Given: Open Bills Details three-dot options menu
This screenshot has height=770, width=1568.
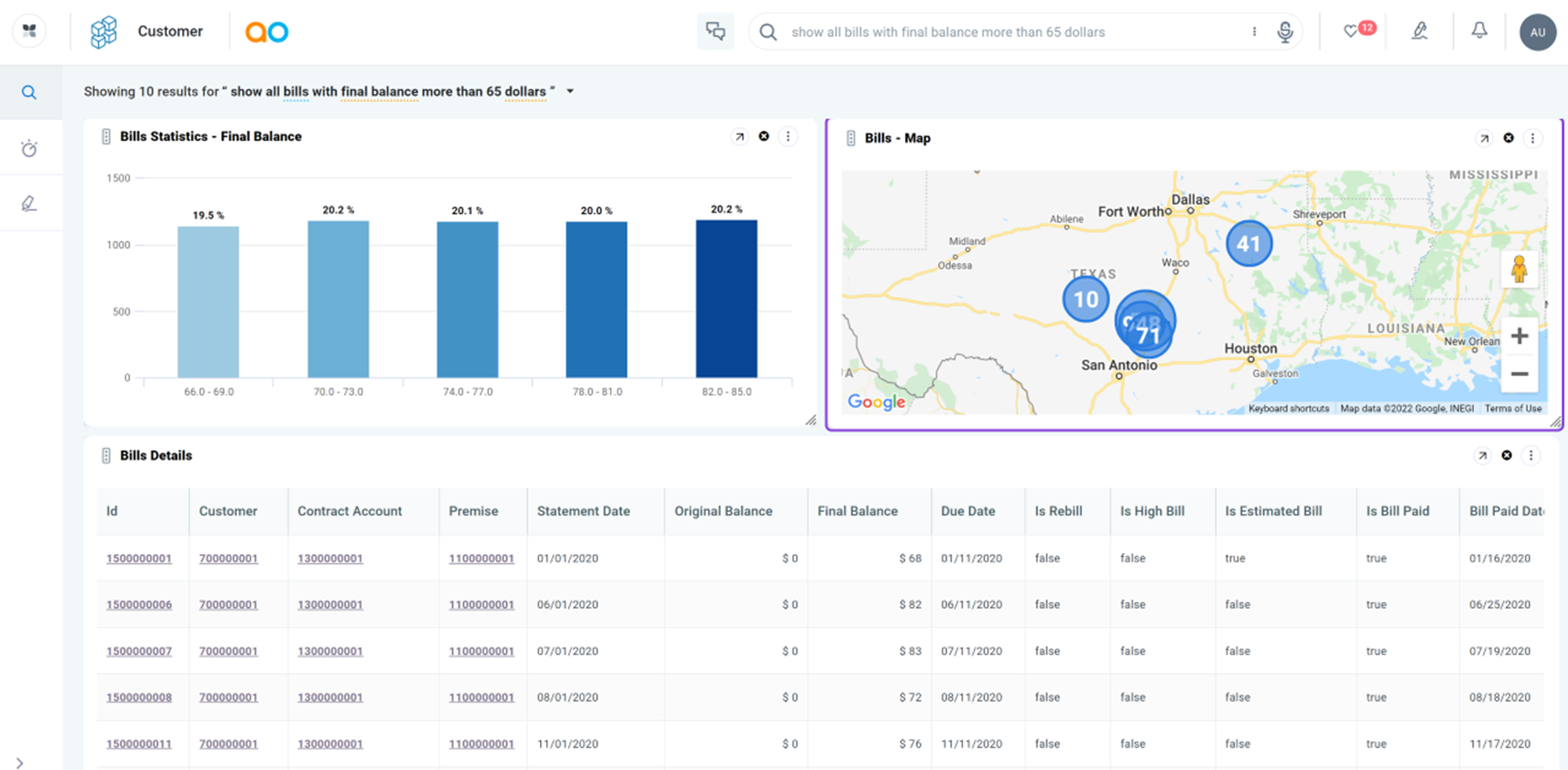Looking at the screenshot, I should [1530, 456].
